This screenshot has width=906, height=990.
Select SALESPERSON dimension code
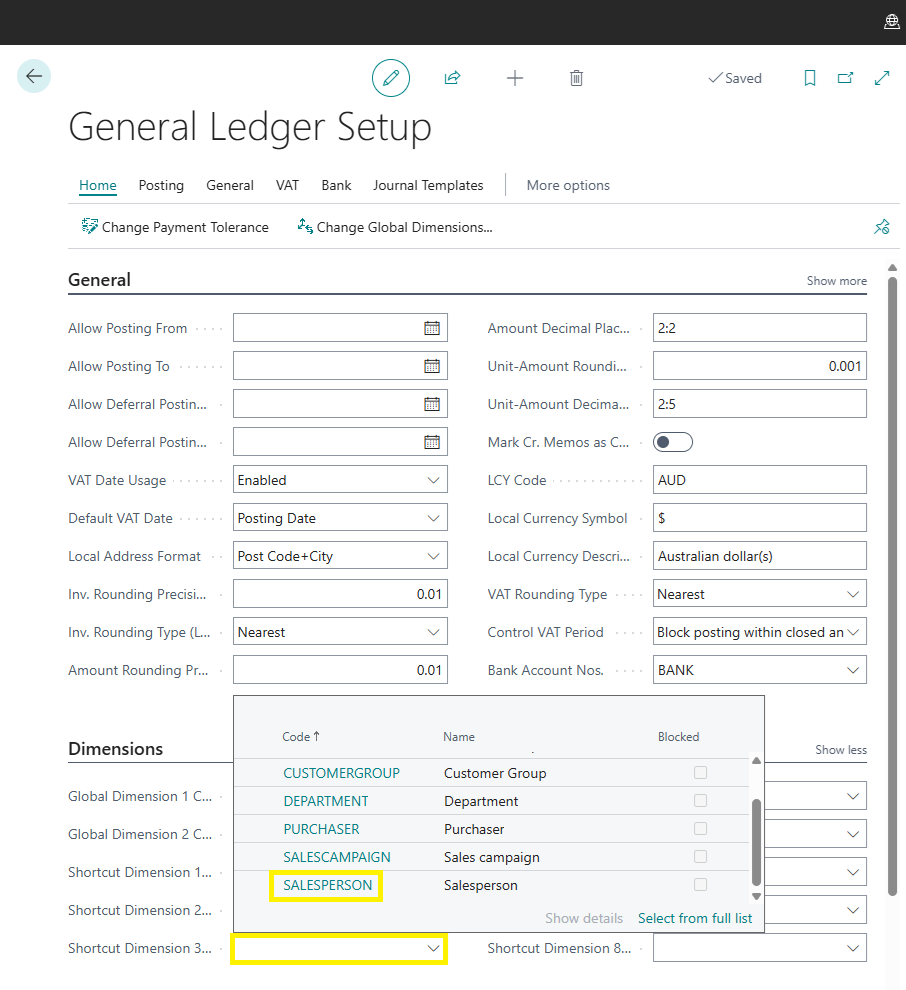(x=327, y=885)
